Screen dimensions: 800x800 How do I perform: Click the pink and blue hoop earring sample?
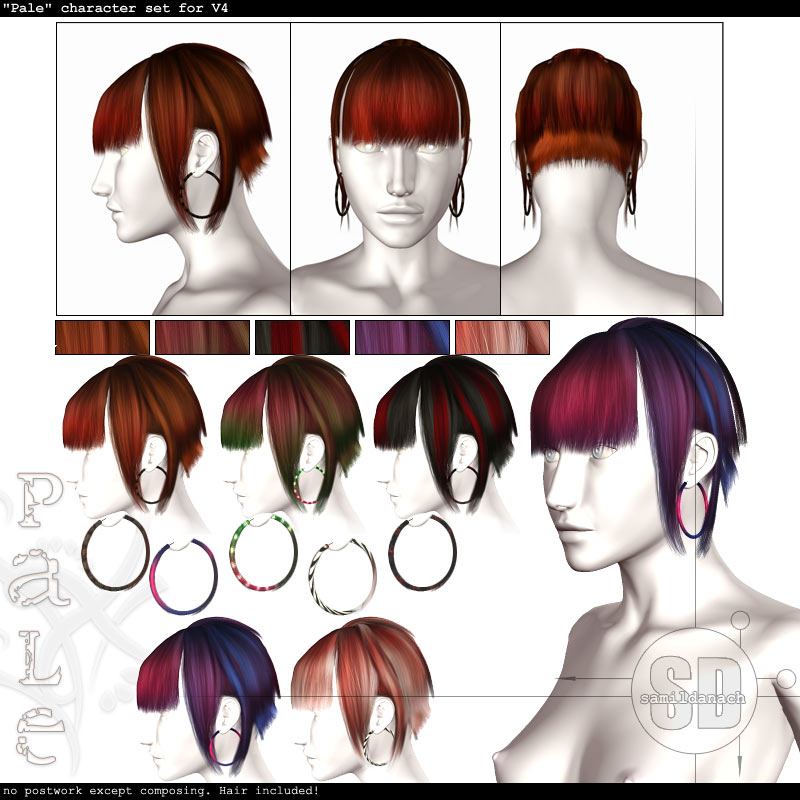184,577
